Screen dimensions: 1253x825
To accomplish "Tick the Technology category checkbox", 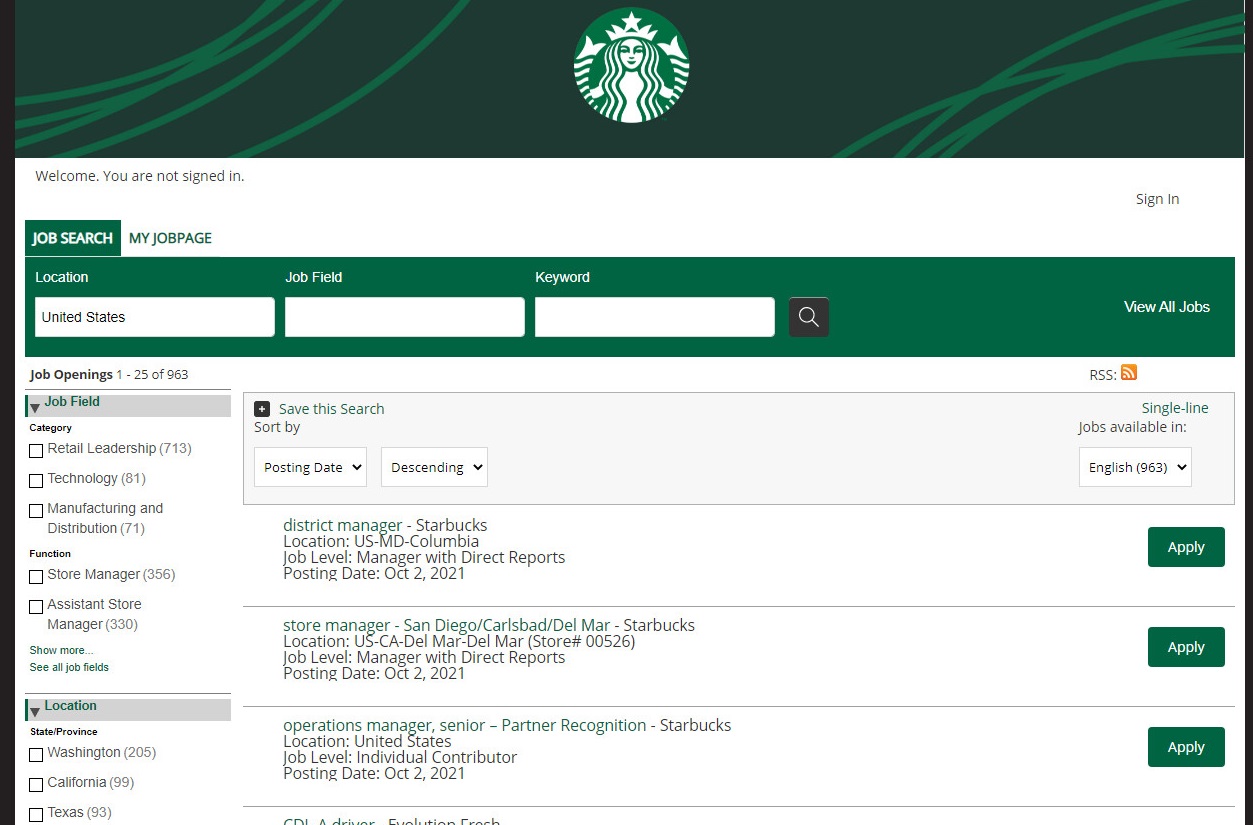I will point(36,480).
